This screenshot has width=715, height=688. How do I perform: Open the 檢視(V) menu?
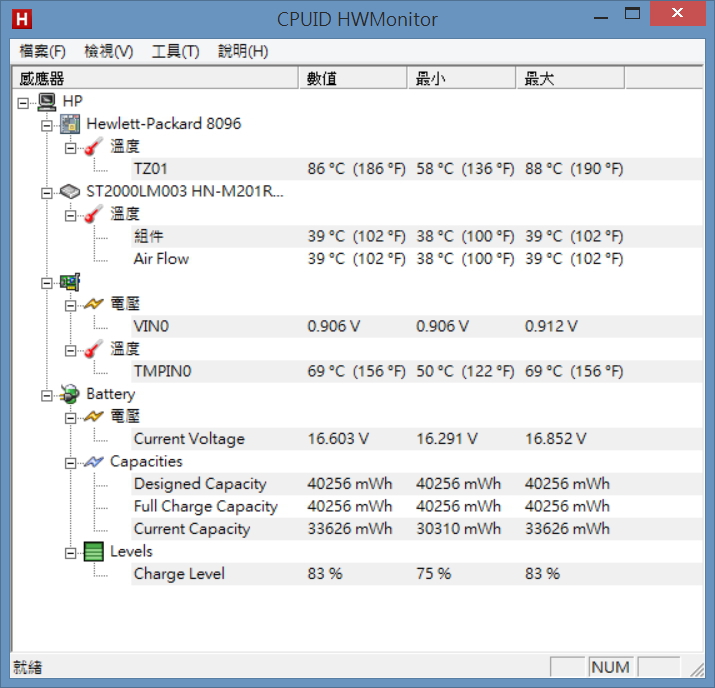tap(109, 52)
